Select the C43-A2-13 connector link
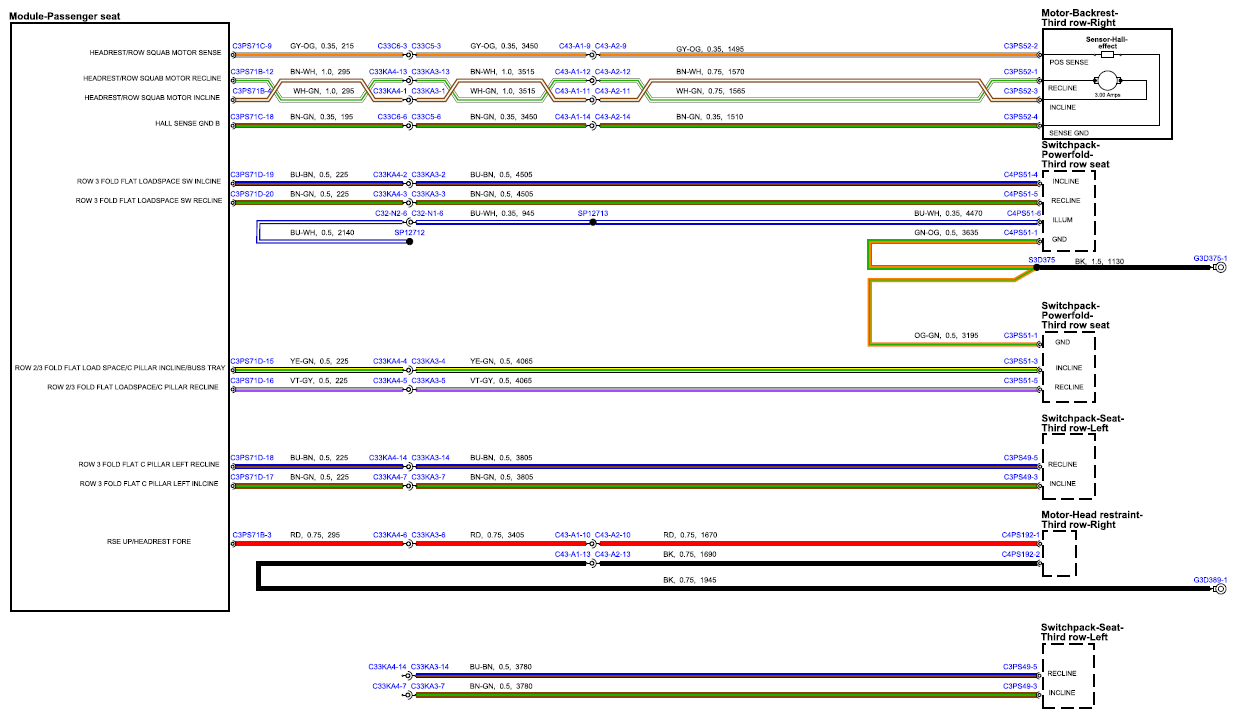1236x718 pixels. pyautogui.click(x=612, y=554)
